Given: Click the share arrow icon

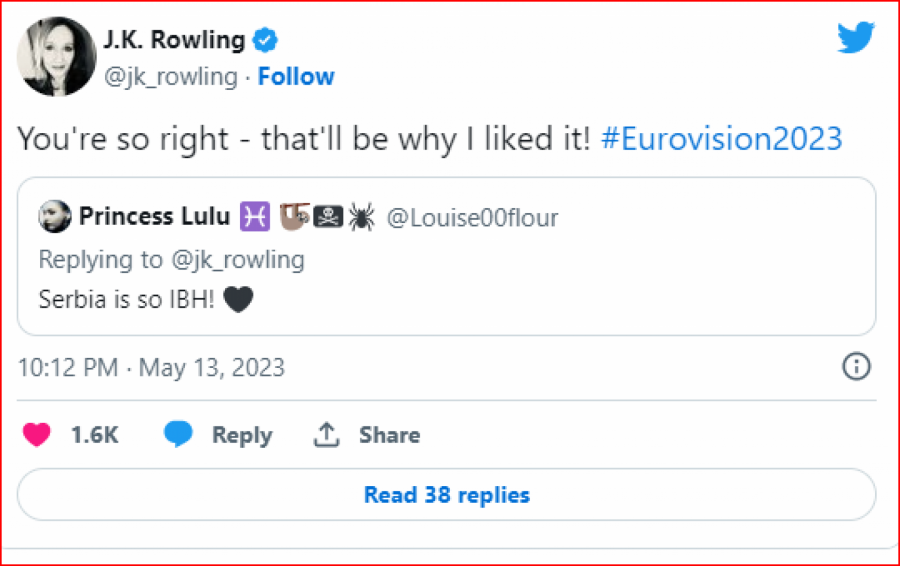Looking at the screenshot, I should click(326, 435).
